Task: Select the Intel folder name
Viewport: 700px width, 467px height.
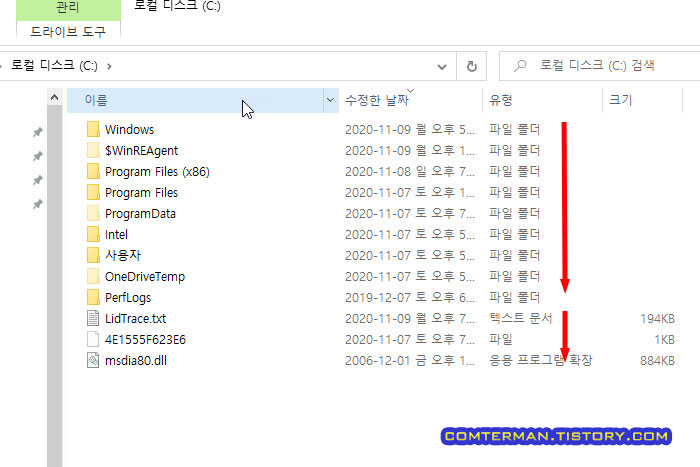Action: [116, 234]
